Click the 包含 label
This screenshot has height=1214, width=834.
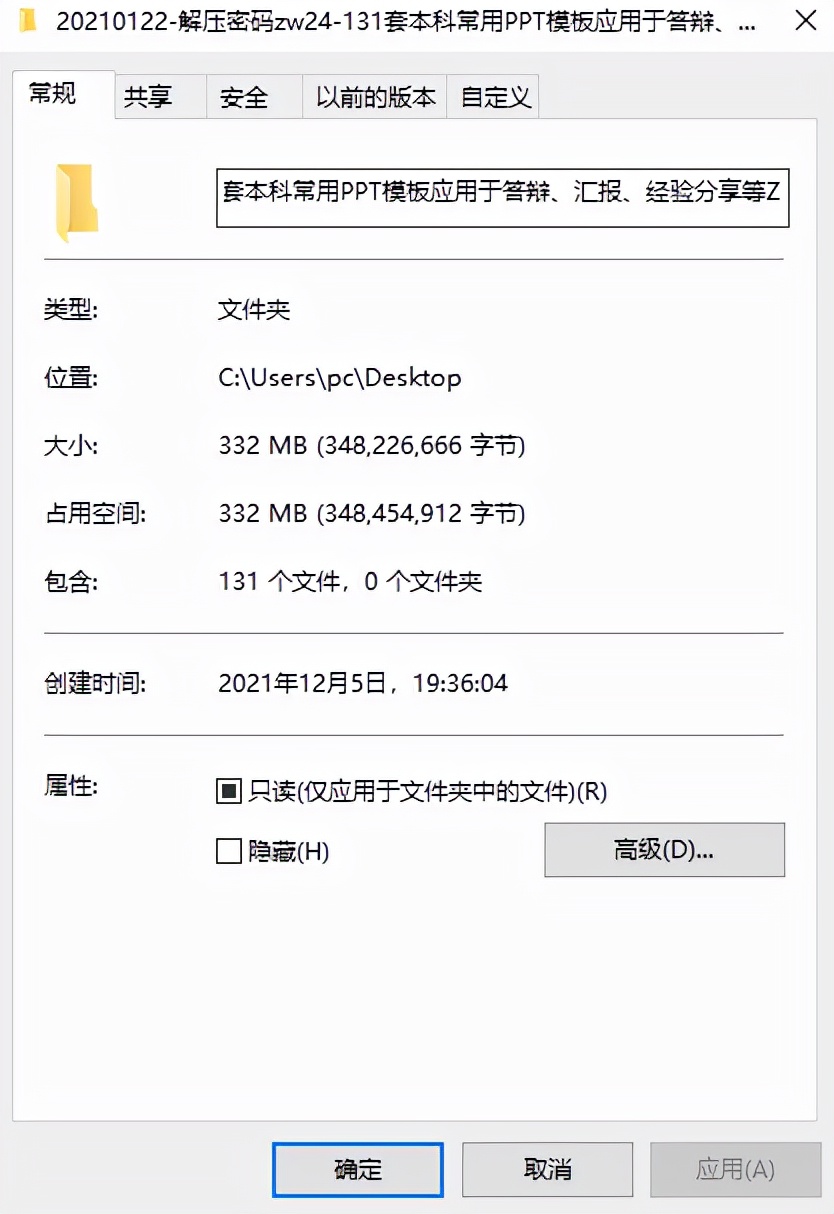(x=70, y=582)
